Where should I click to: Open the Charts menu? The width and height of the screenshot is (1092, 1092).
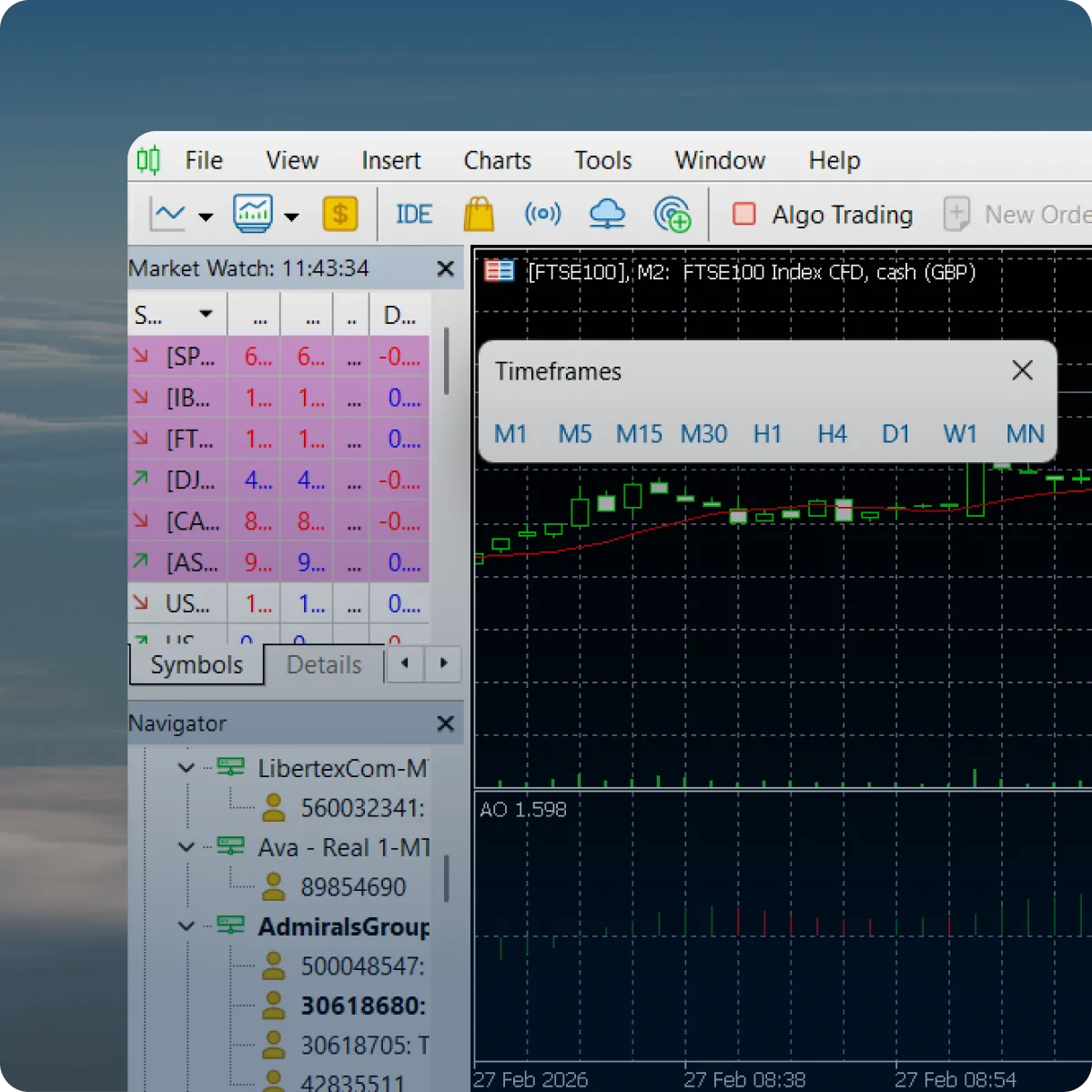497,160
